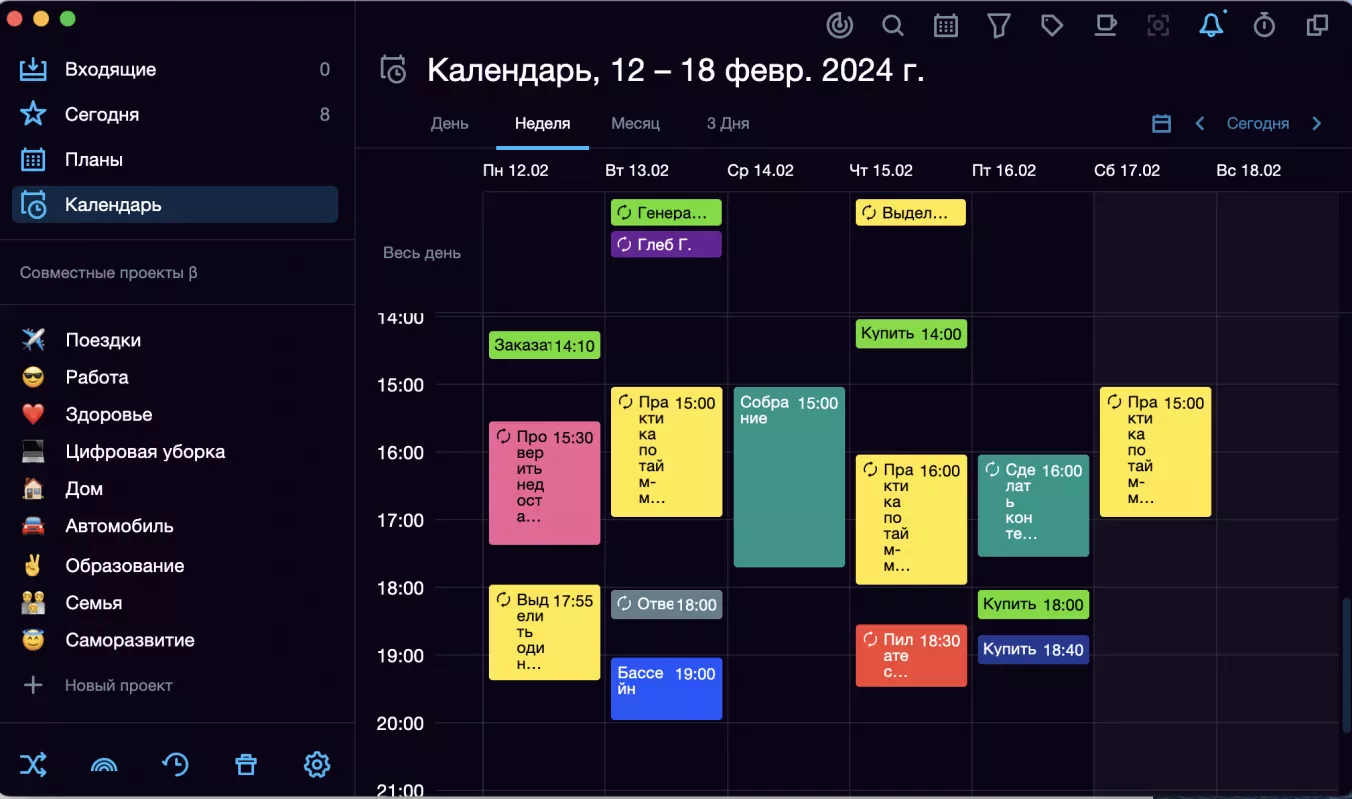1352x799 pixels.
Task: Open notifications bell icon
Action: point(1211,26)
